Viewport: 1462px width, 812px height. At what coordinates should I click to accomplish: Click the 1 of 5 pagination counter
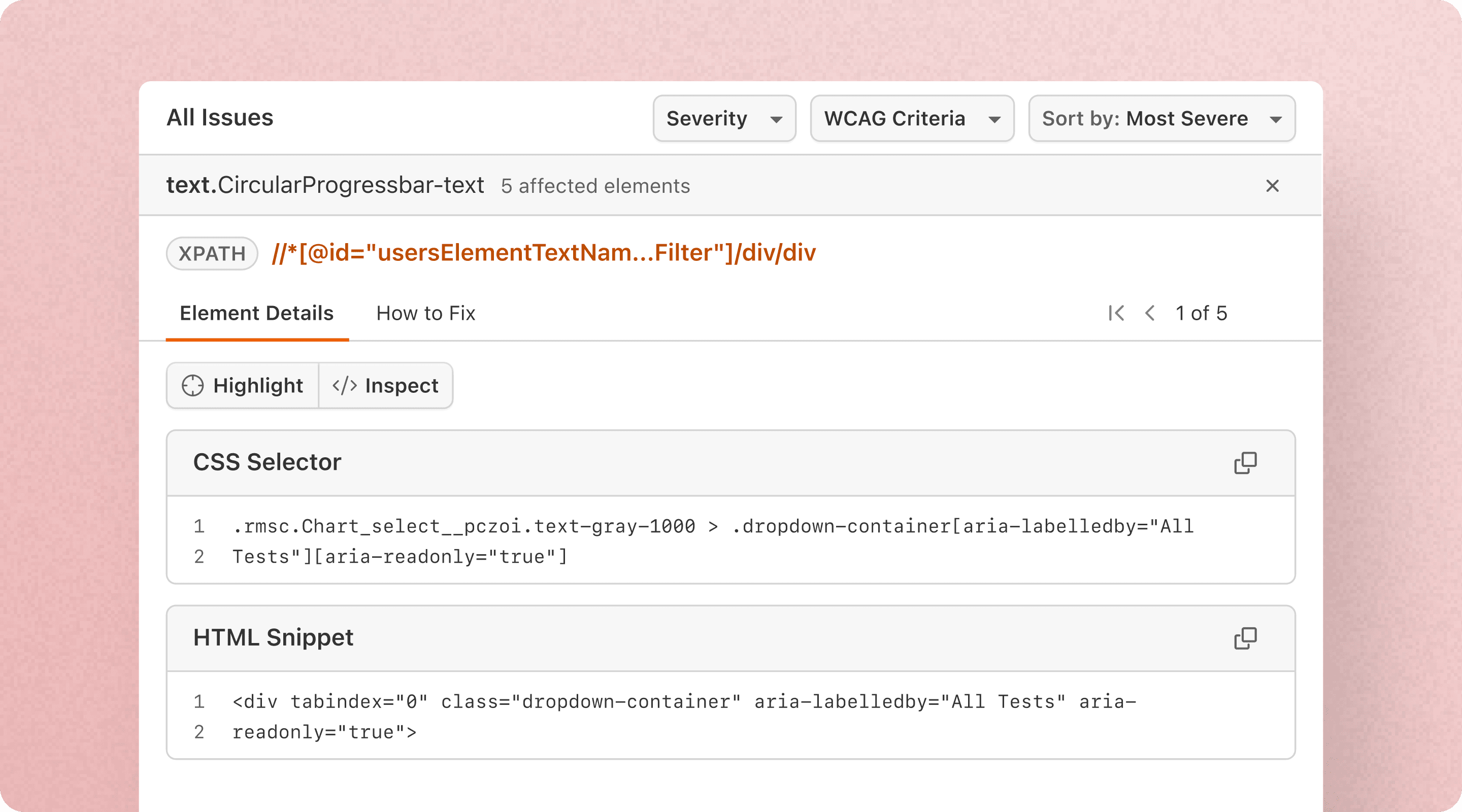pos(1201,313)
